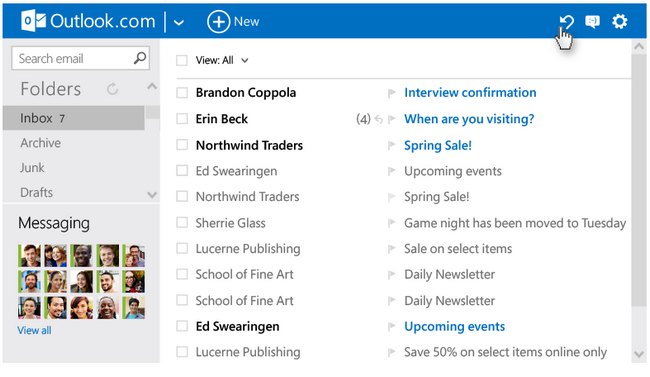Open the second School of Fine Art sender
The image size is (650, 377).
tap(244, 301)
